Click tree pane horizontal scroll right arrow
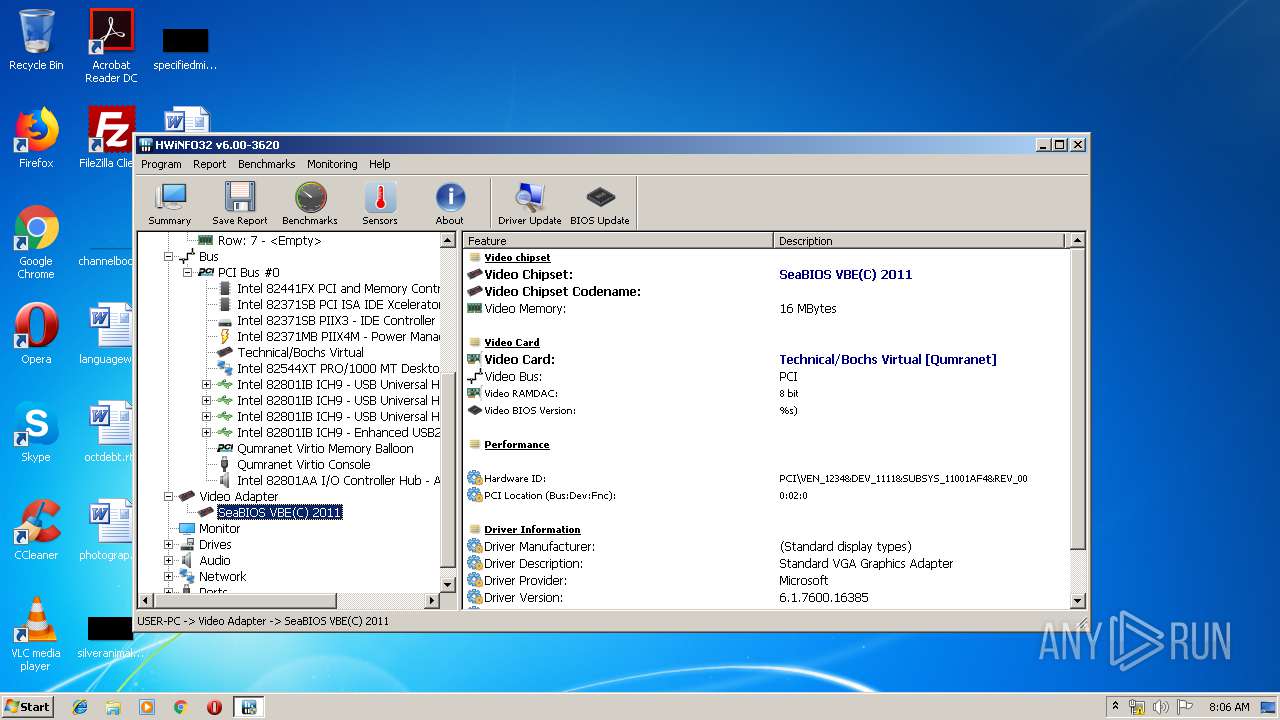Image resolution: width=1280 pixels, height=720 pixels. click(432, 601)
